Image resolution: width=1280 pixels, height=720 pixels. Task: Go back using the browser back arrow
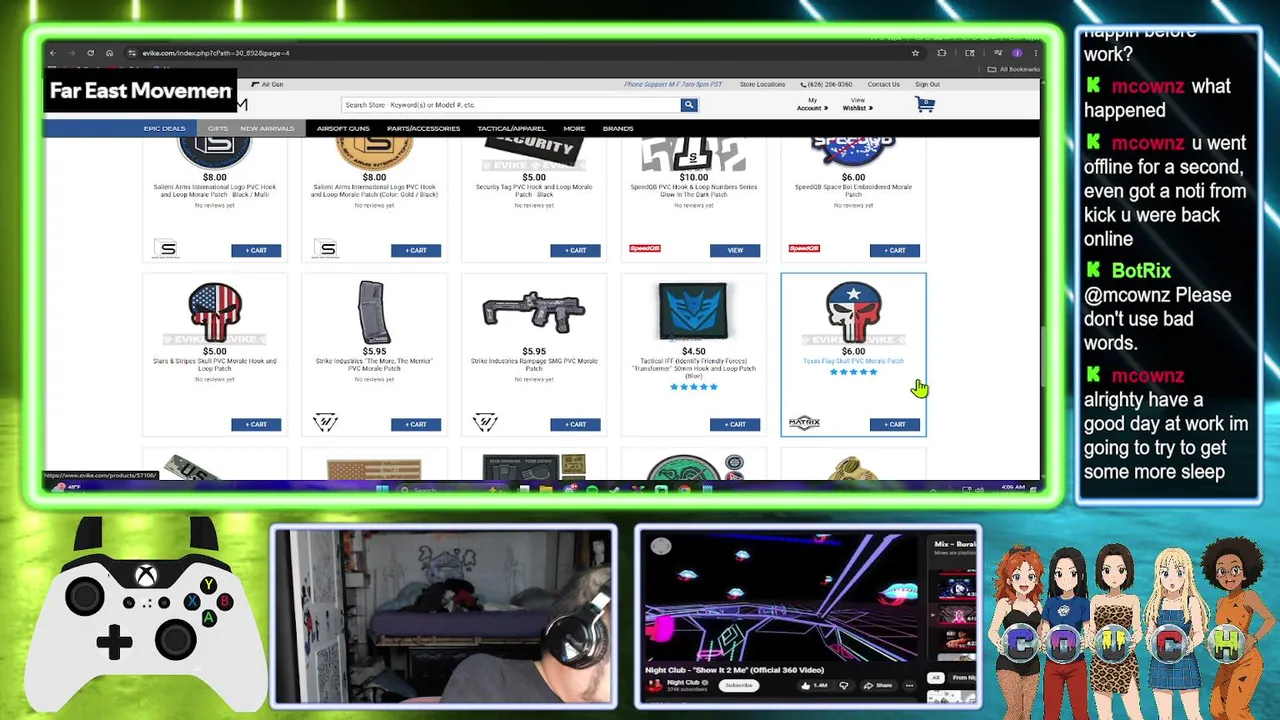point(53,53)
